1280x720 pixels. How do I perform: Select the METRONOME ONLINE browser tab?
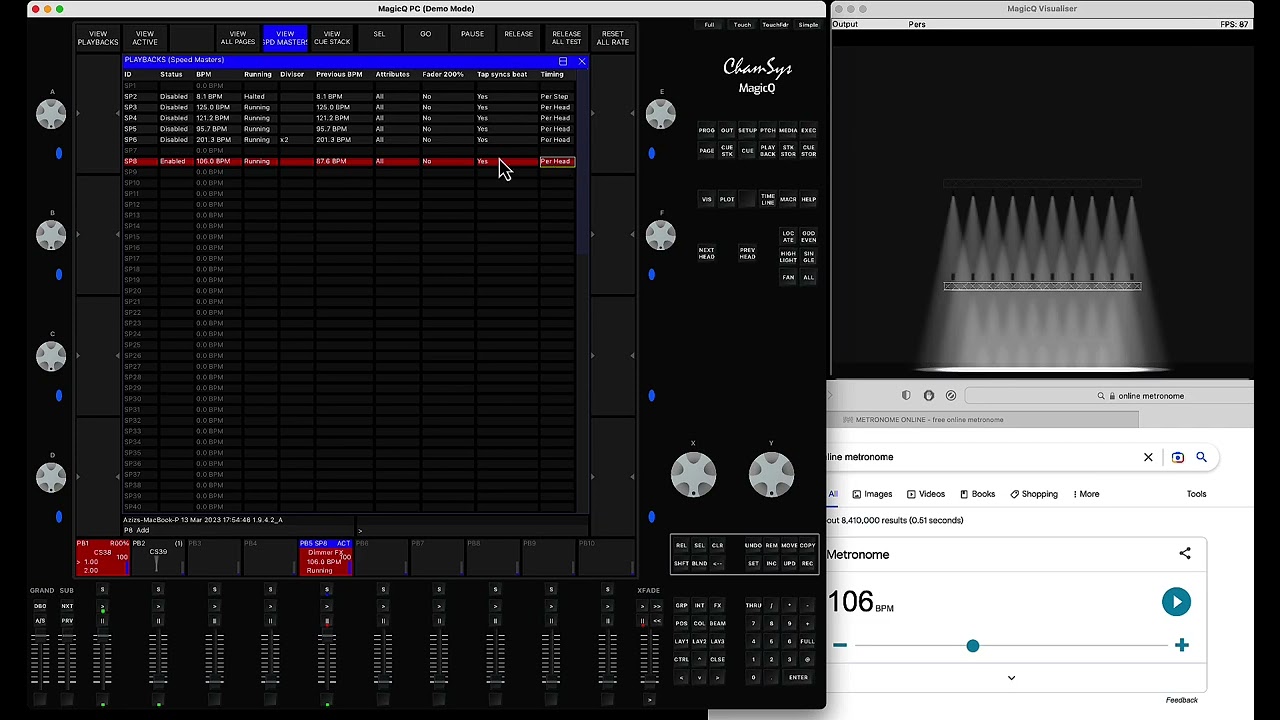tap(983, 420)
